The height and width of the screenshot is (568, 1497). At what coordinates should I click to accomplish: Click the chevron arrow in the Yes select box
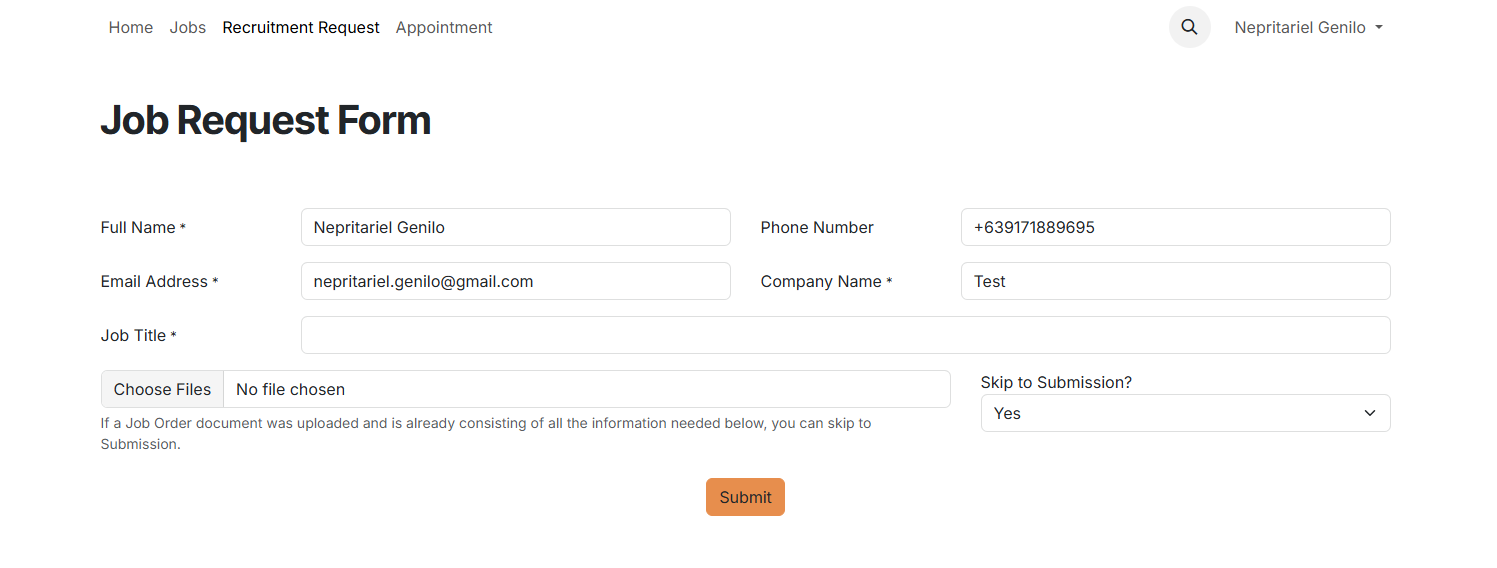pos(1370,413)
